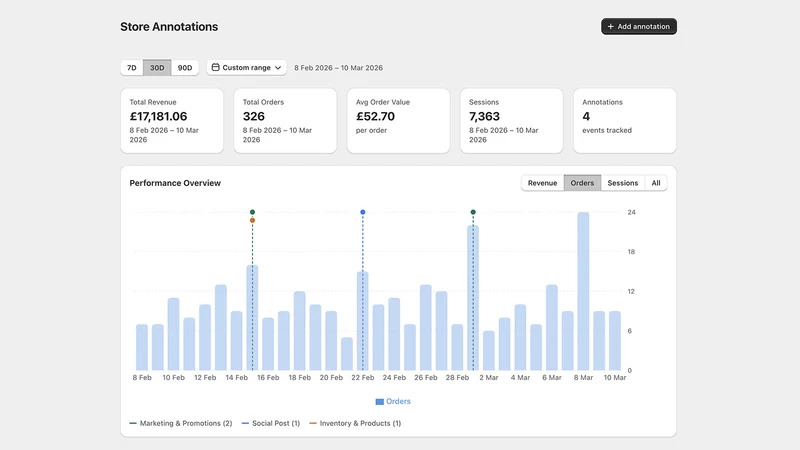Click the Total Revenue card
Image resolution: width=800 pixels, height=450 pixels.
[x=172, y=121]
